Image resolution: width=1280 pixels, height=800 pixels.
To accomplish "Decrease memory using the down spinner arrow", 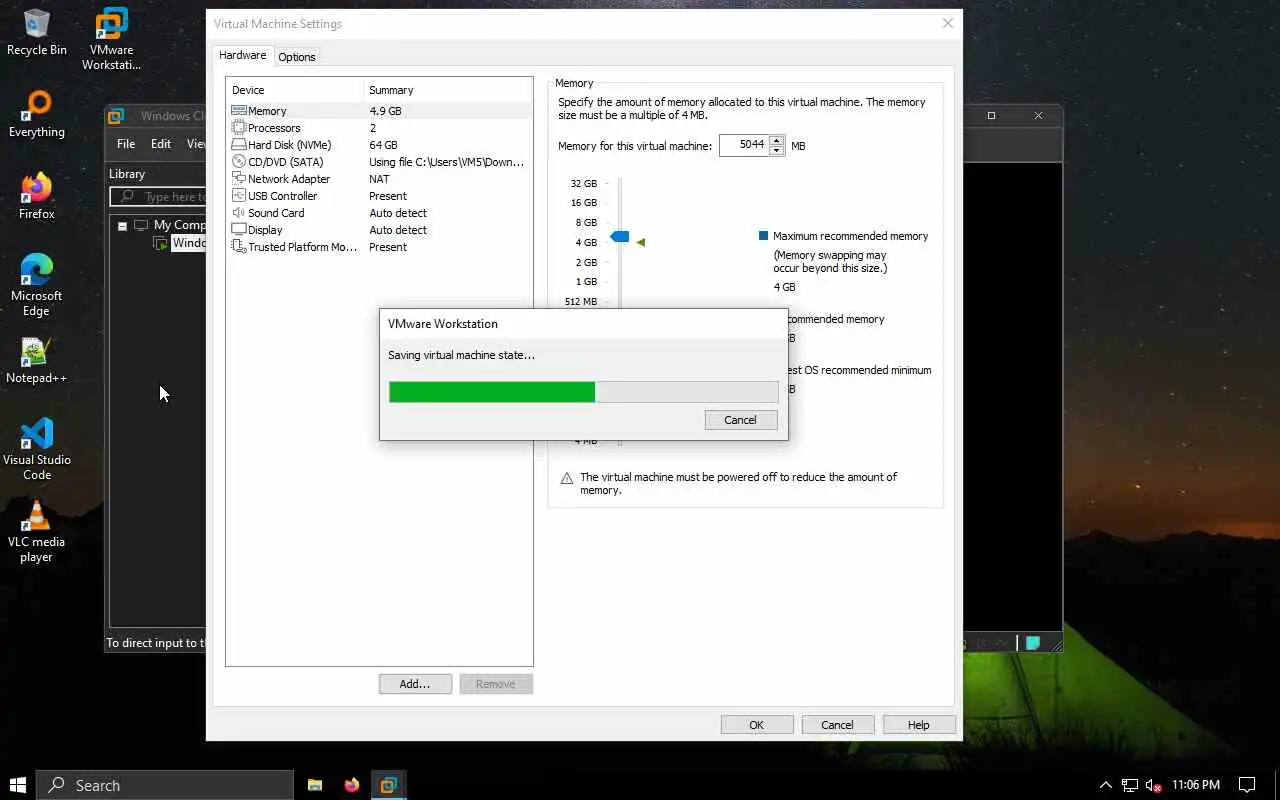I will [x=777, y=151].
